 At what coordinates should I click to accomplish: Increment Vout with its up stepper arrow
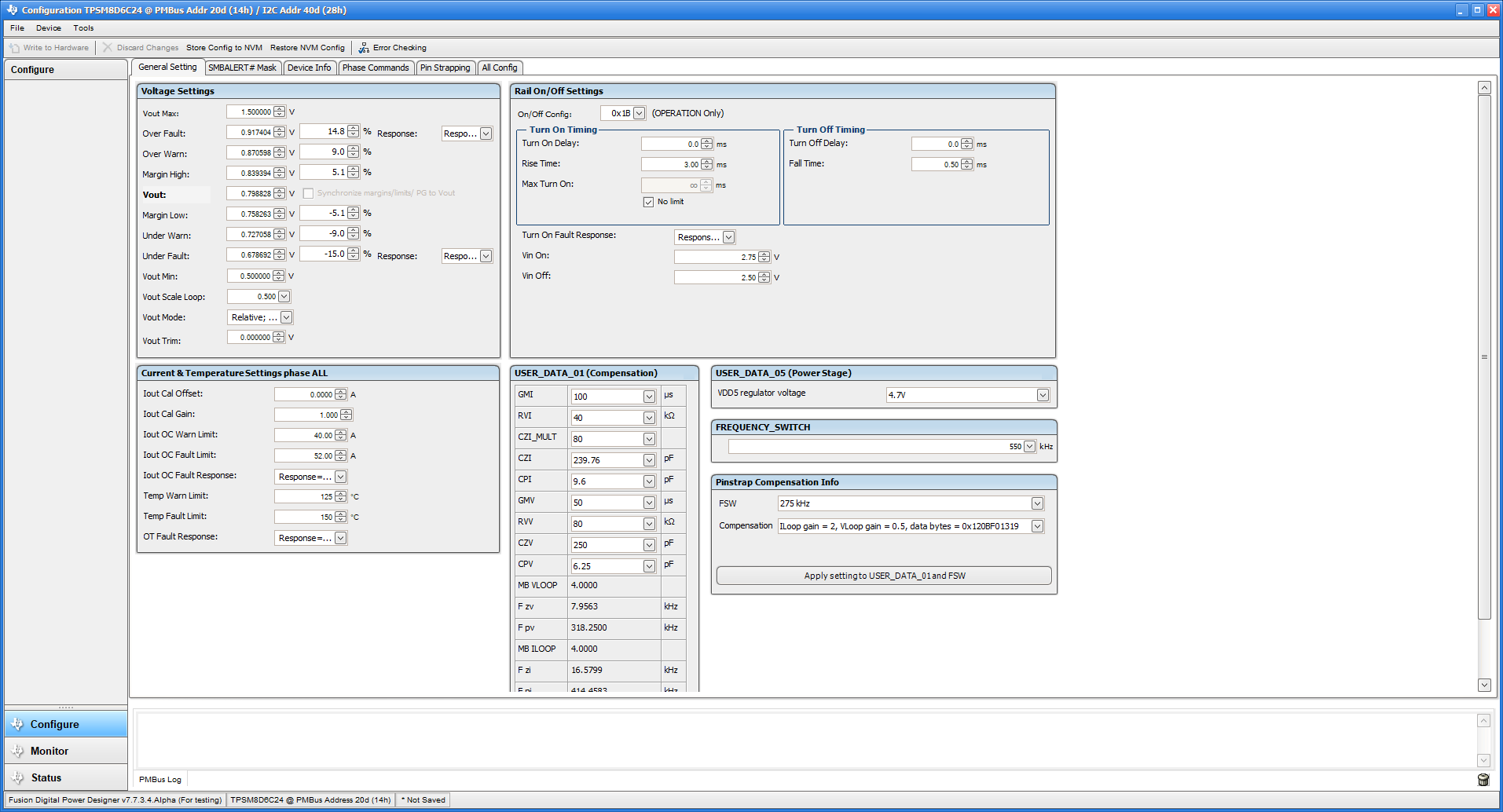pyautogui.click(x=280, y=189)
